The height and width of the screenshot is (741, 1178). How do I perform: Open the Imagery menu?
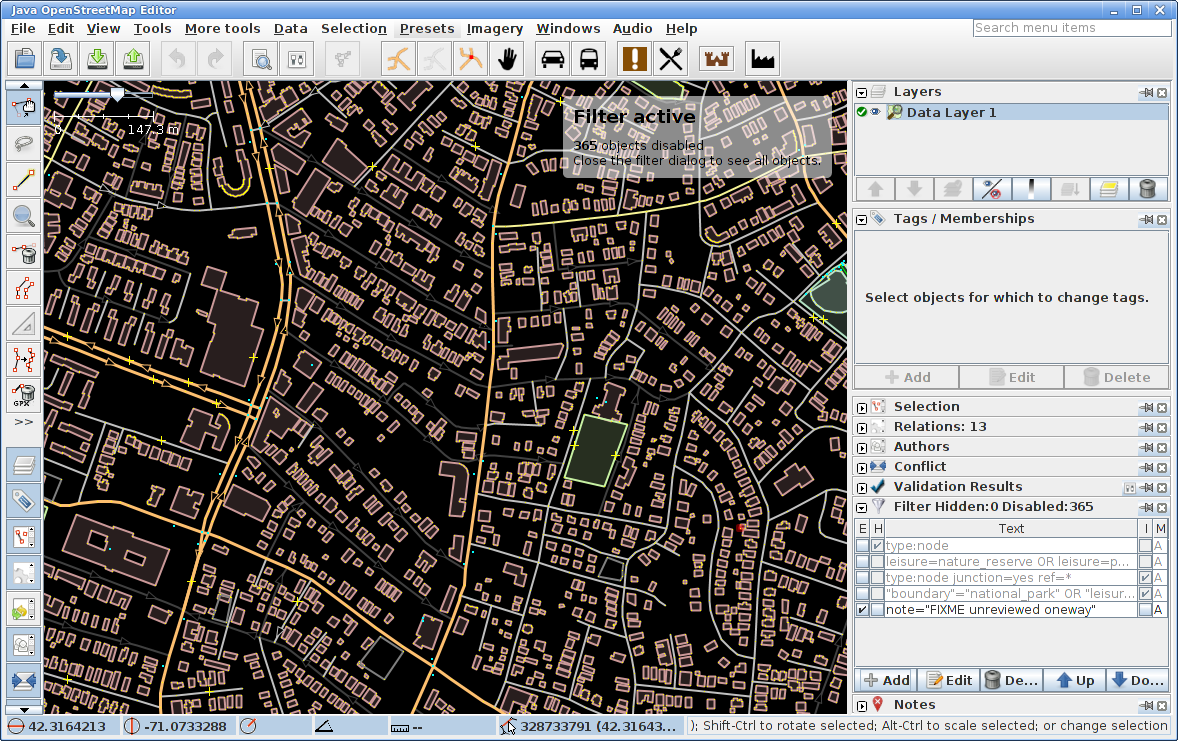pyautogui.click(x=494, y=29)
